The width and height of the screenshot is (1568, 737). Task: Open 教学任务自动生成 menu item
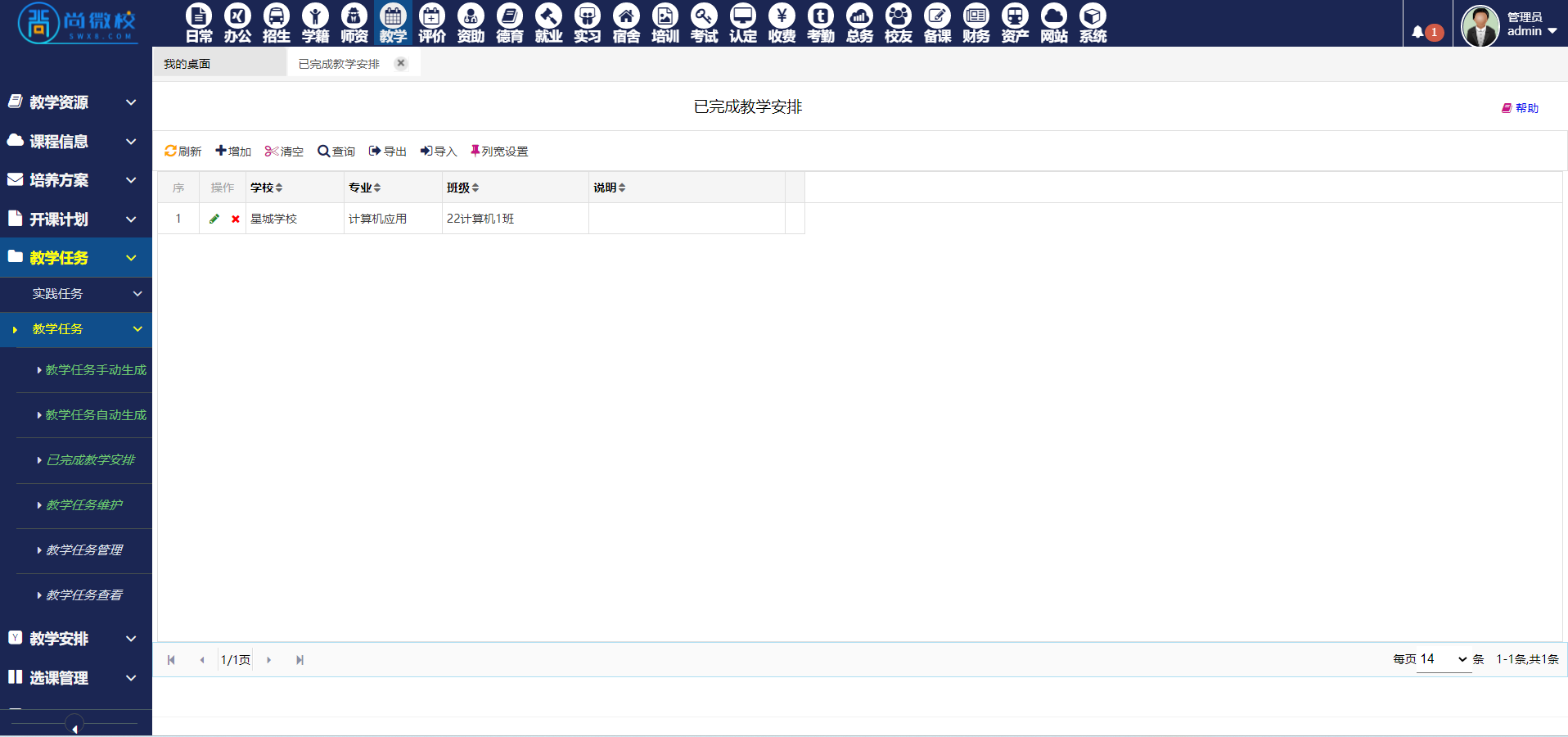(96, 415)
